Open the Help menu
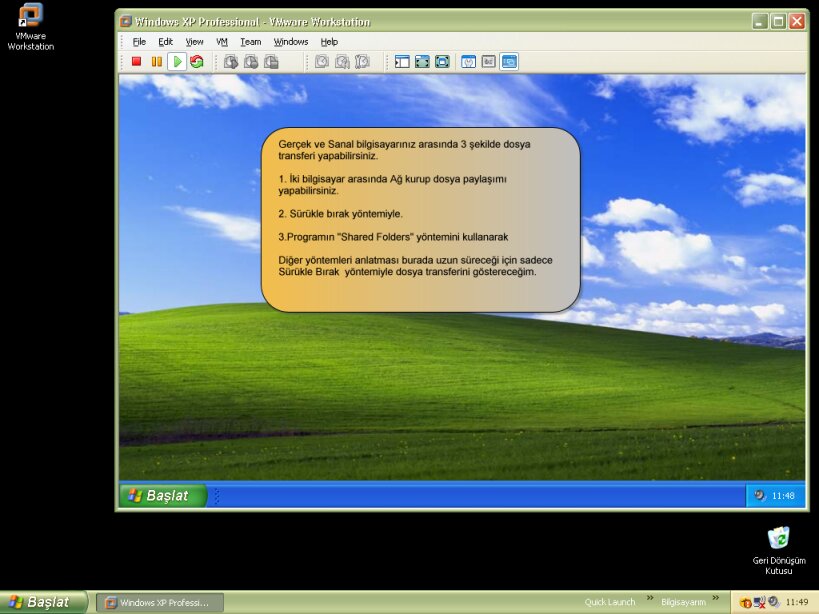 [x=329, y=42]
